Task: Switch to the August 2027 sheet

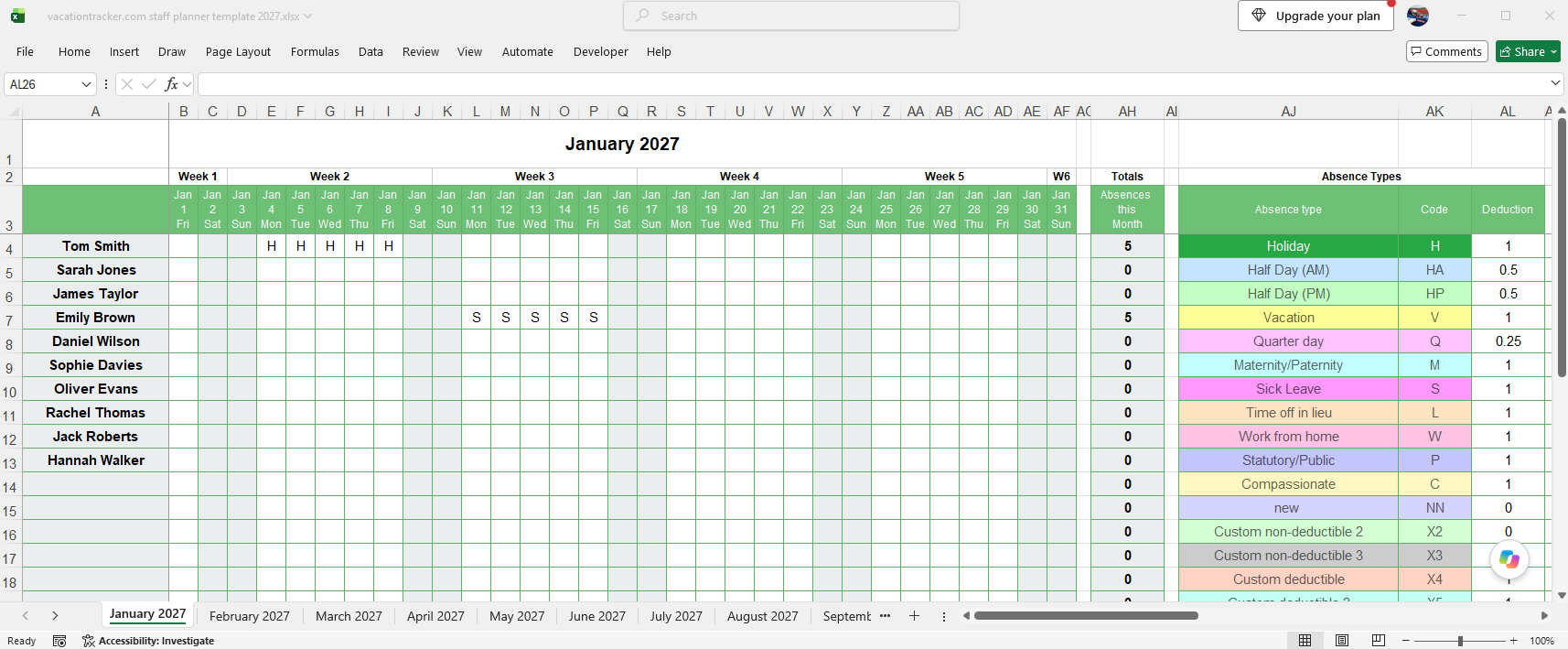Action: coord(763,616)
